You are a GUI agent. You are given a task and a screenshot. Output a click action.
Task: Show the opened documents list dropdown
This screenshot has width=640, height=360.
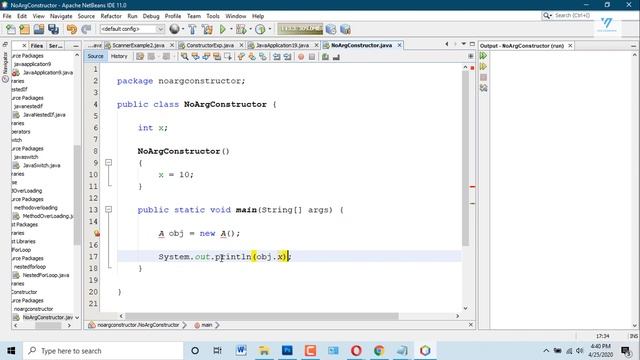pyautogui.click(x=464, y=44)
